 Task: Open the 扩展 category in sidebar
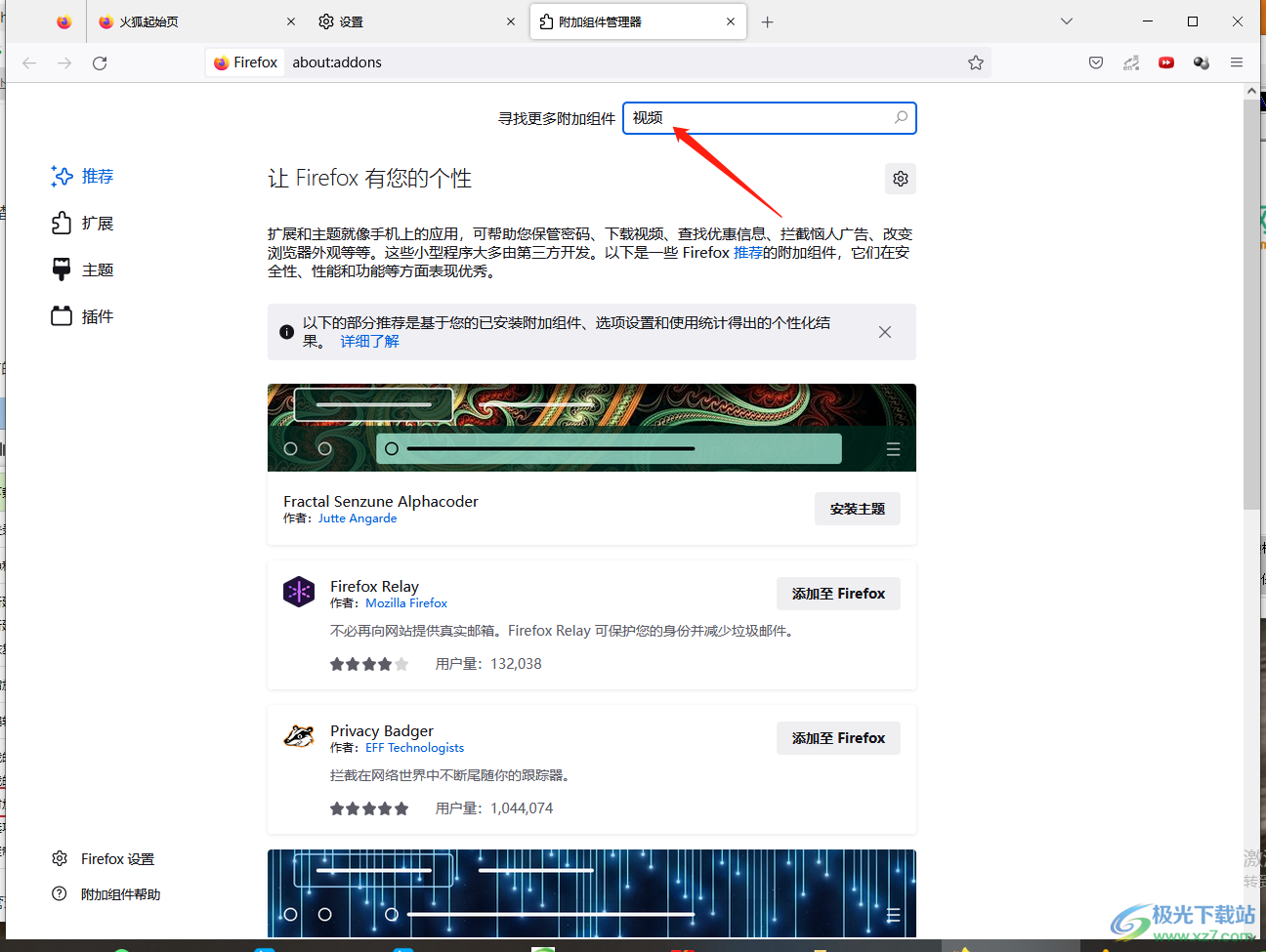83,223
